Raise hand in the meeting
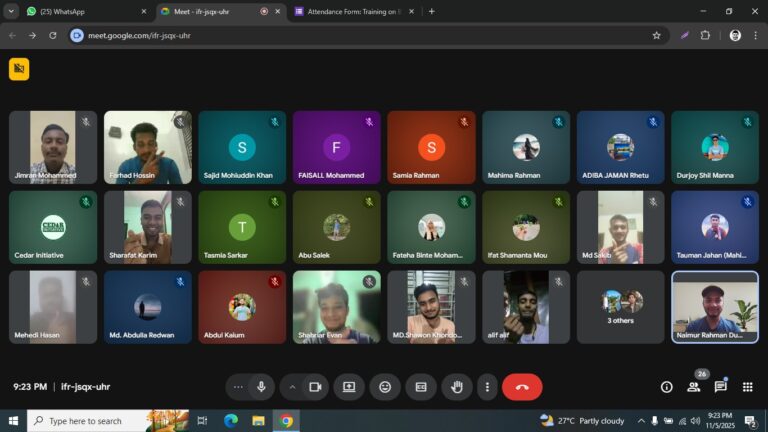Screen dimensions: 768x432 tap(457, 387)
